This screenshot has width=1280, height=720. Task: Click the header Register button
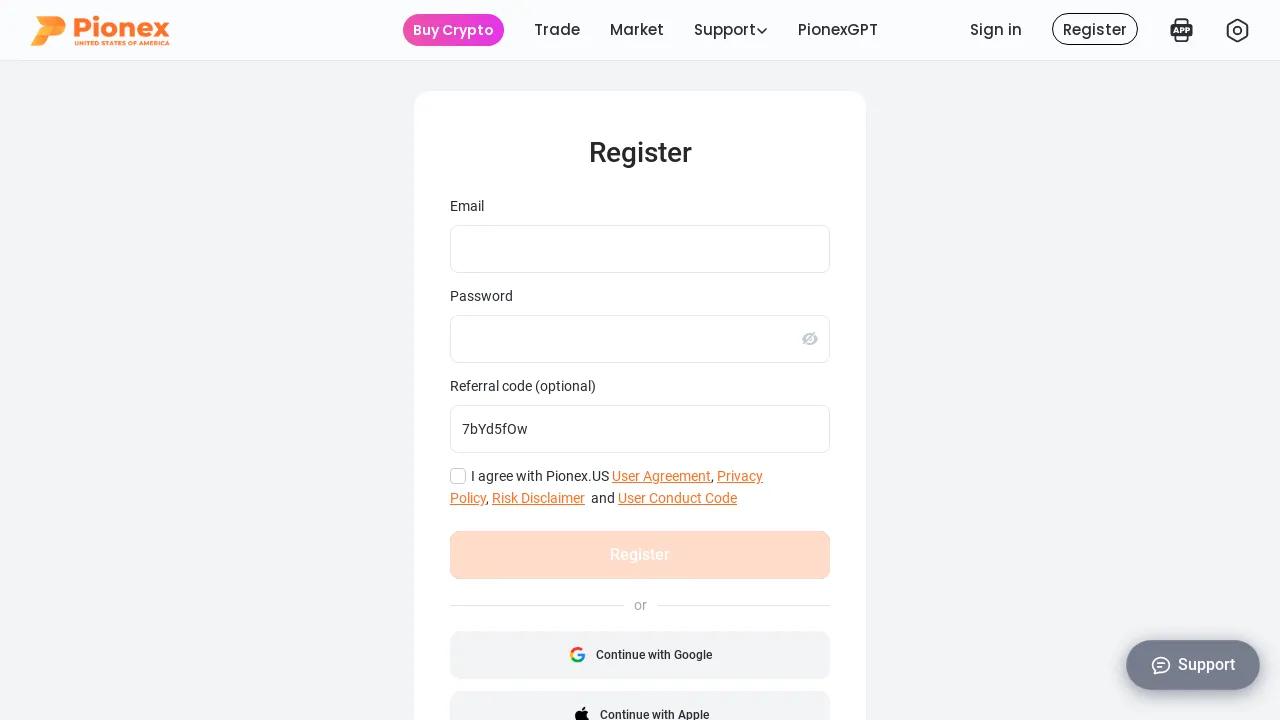(x=1095, y=30)
